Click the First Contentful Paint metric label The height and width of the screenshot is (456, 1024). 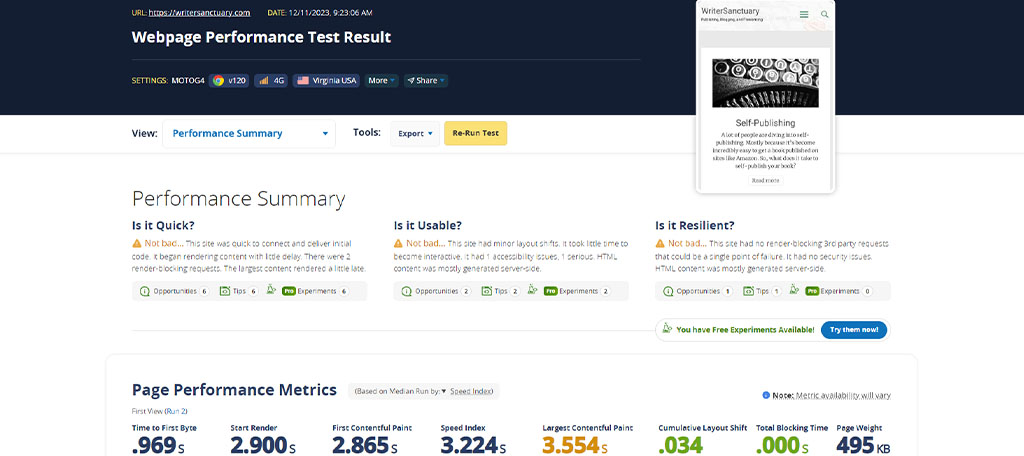point(372,428)
